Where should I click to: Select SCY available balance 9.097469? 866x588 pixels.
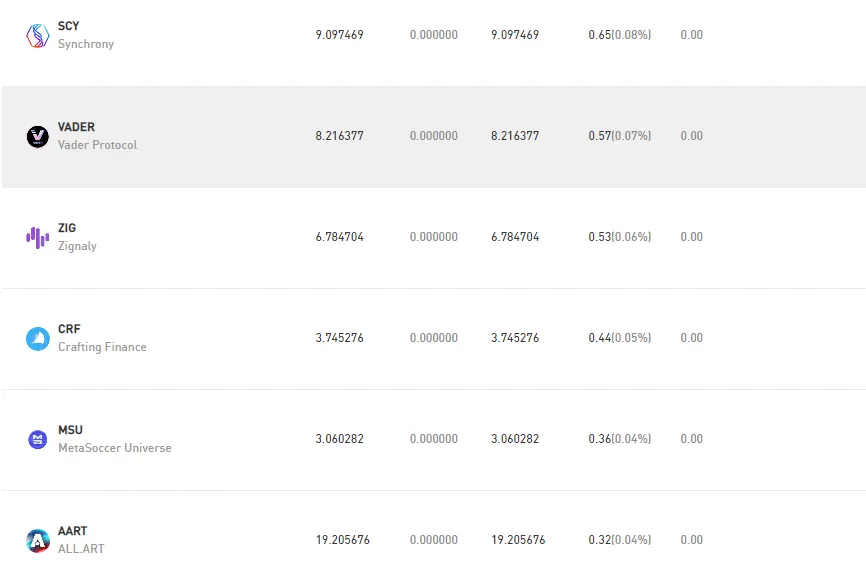pos(515,35)
